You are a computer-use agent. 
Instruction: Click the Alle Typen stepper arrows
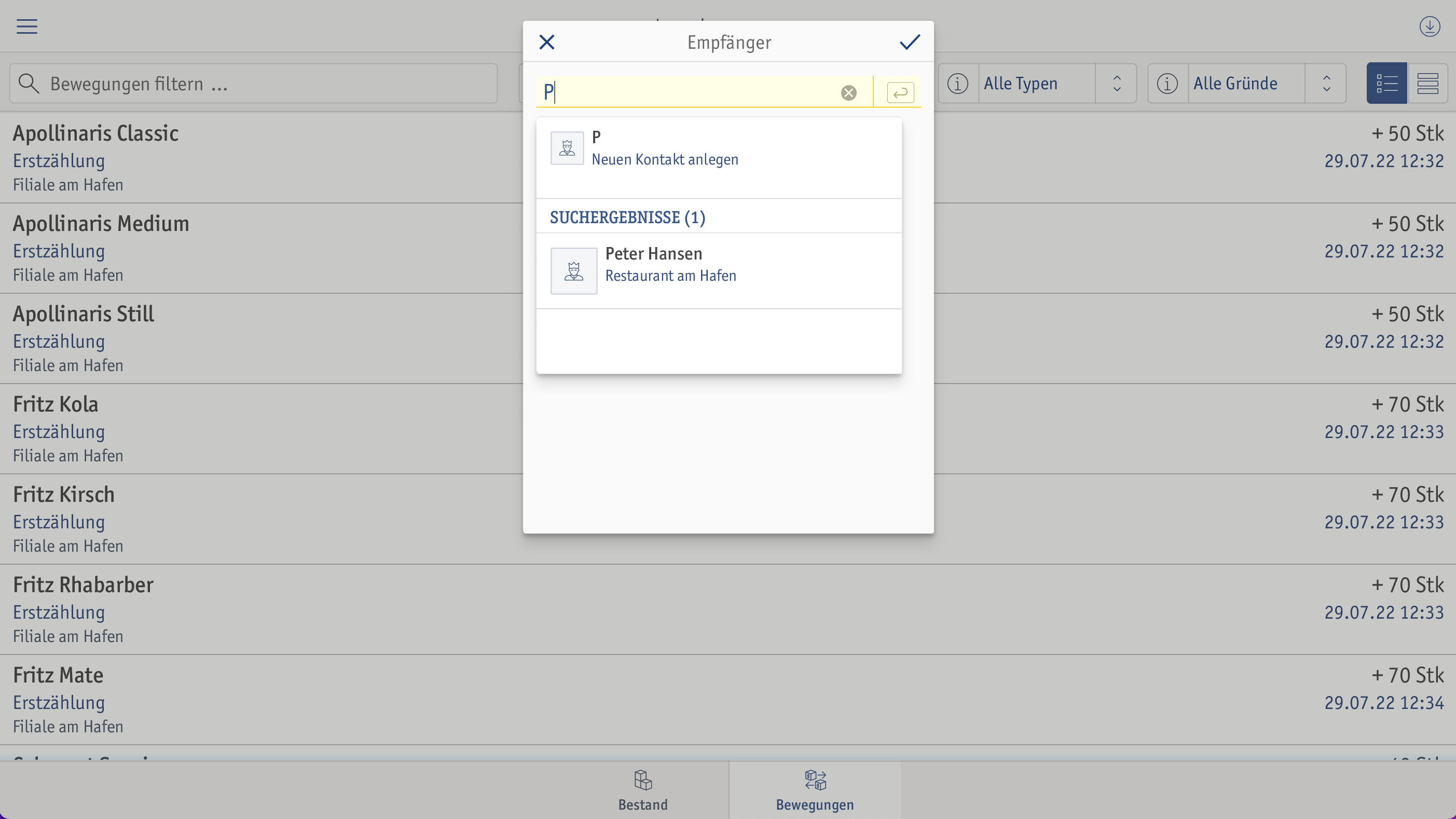[1116, 84]
